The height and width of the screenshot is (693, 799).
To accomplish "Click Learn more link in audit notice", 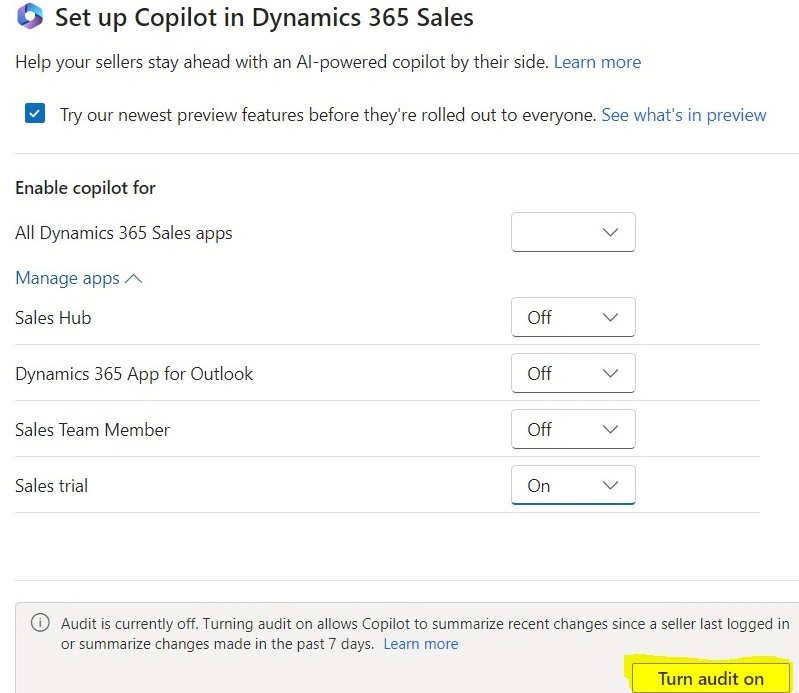I will click(x=421, y=644).
